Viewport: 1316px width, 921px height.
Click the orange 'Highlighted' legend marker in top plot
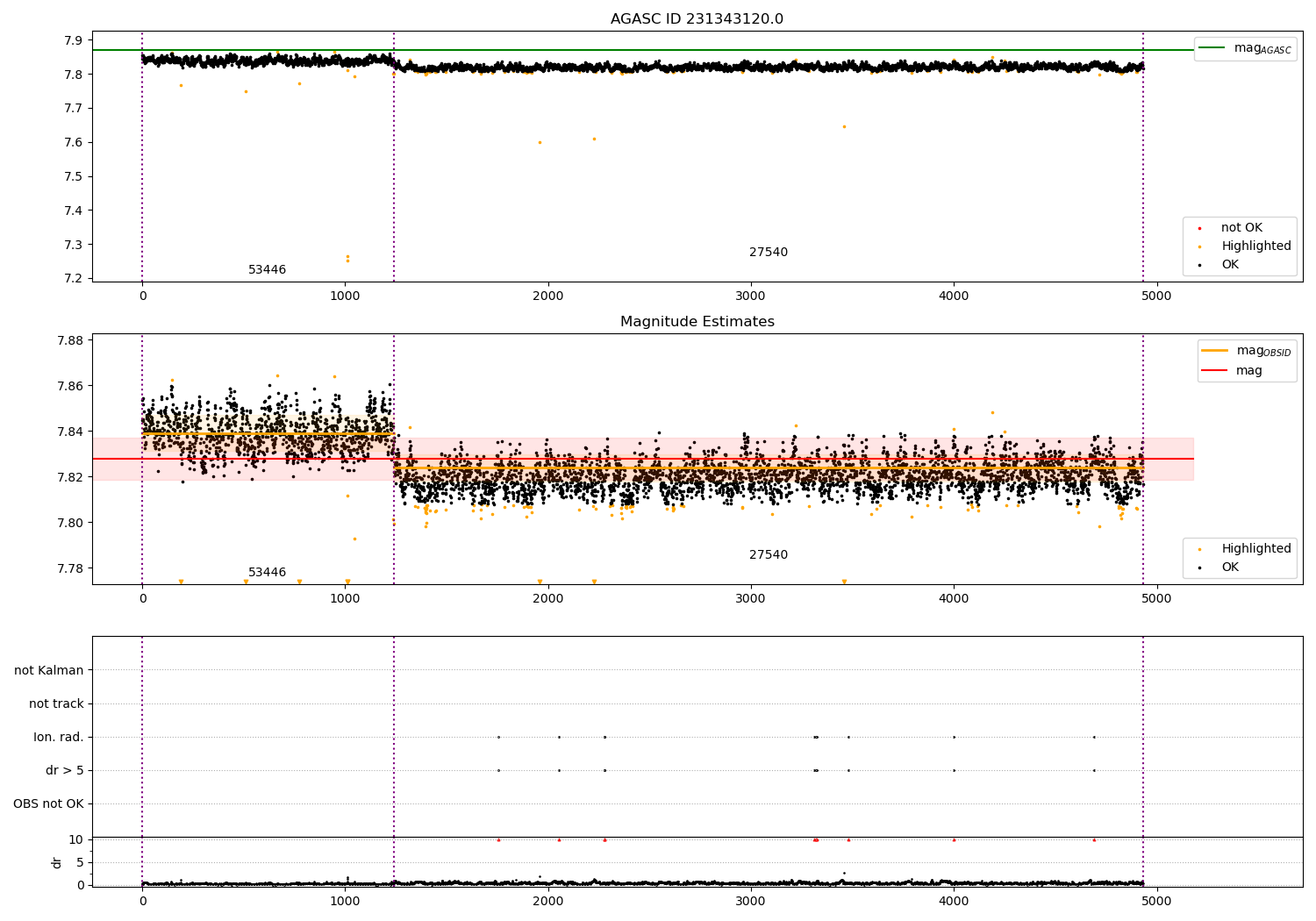point(1199,246)
